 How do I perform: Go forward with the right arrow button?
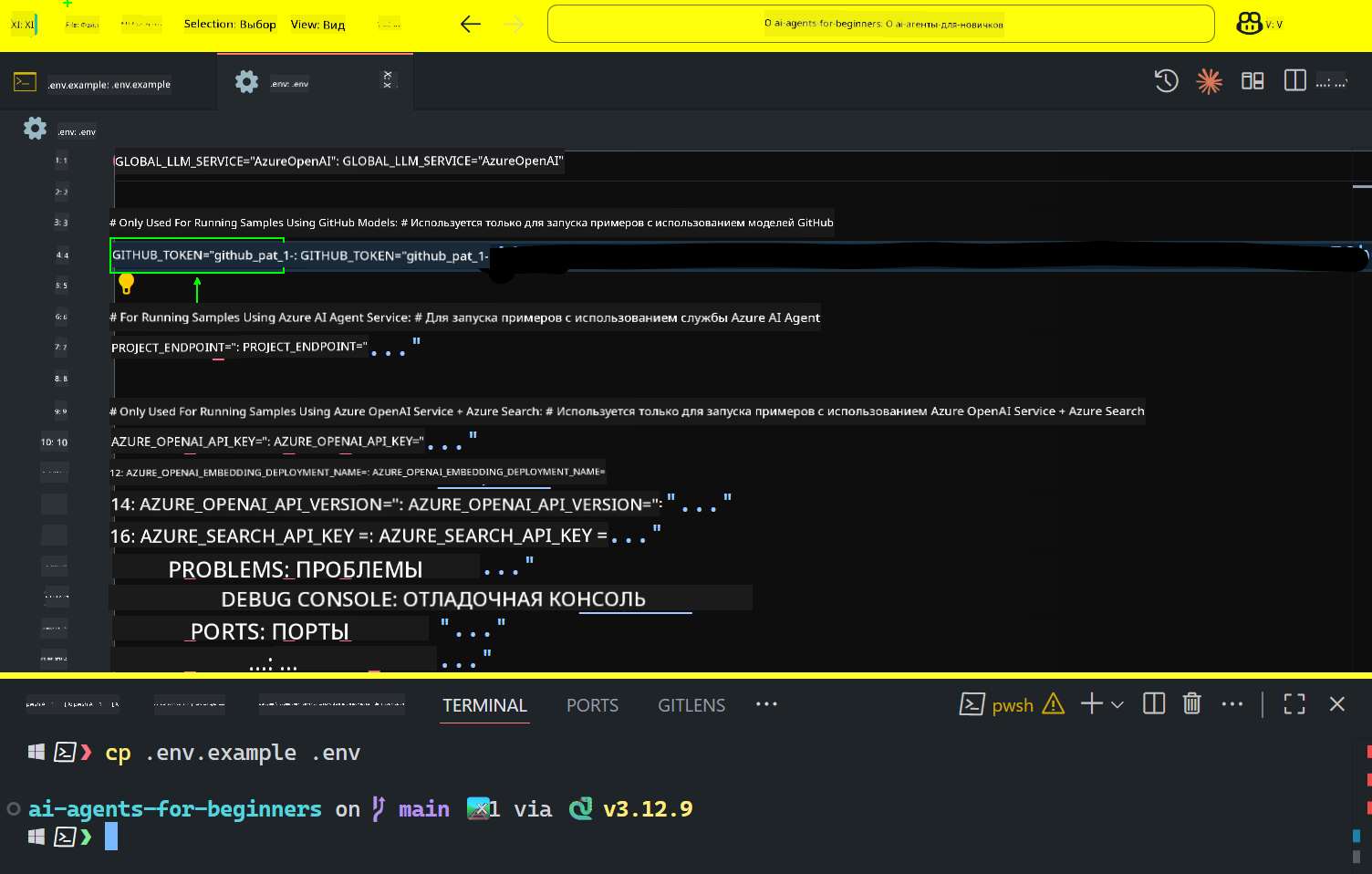pyautogui.click(x=514, y=25)
